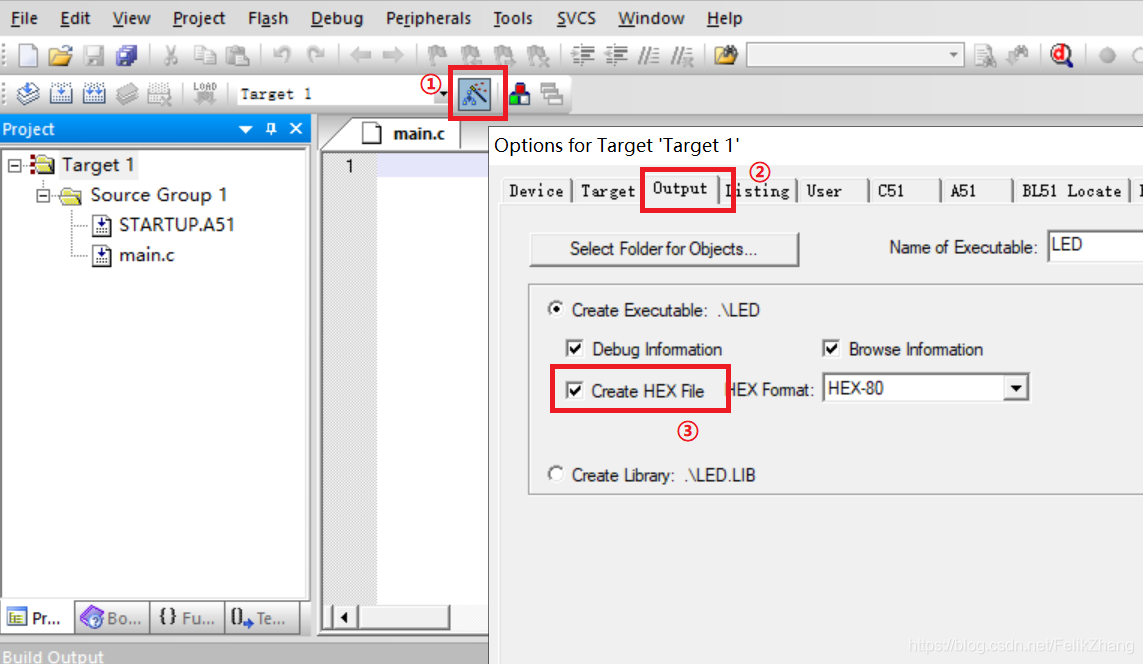Open the SVCS menu
Image resolution: width=1143 pixels, height=664 pixels.
click(576, 18)
